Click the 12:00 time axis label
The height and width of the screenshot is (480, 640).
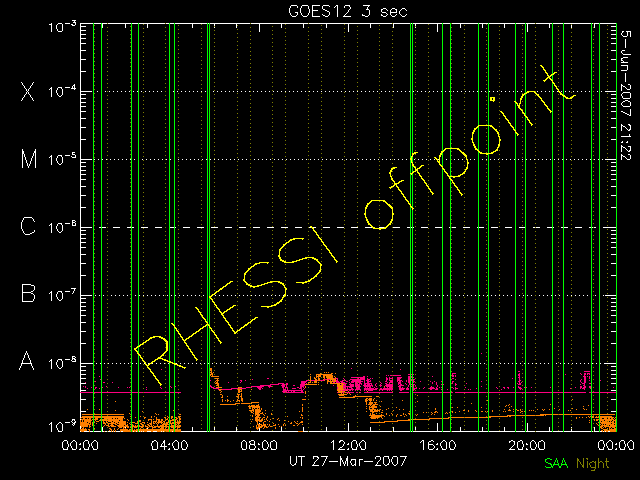[348, 445]
